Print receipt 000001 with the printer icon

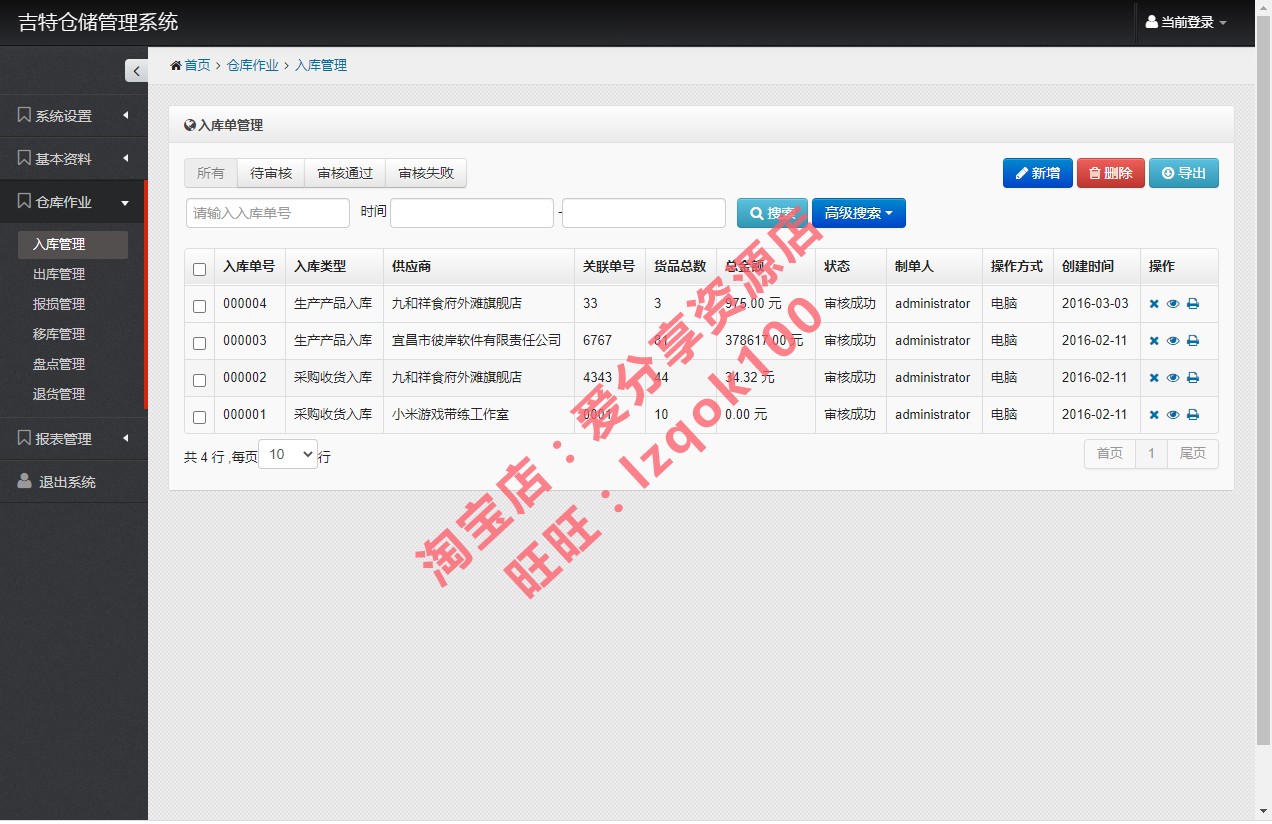[1193, 415]
